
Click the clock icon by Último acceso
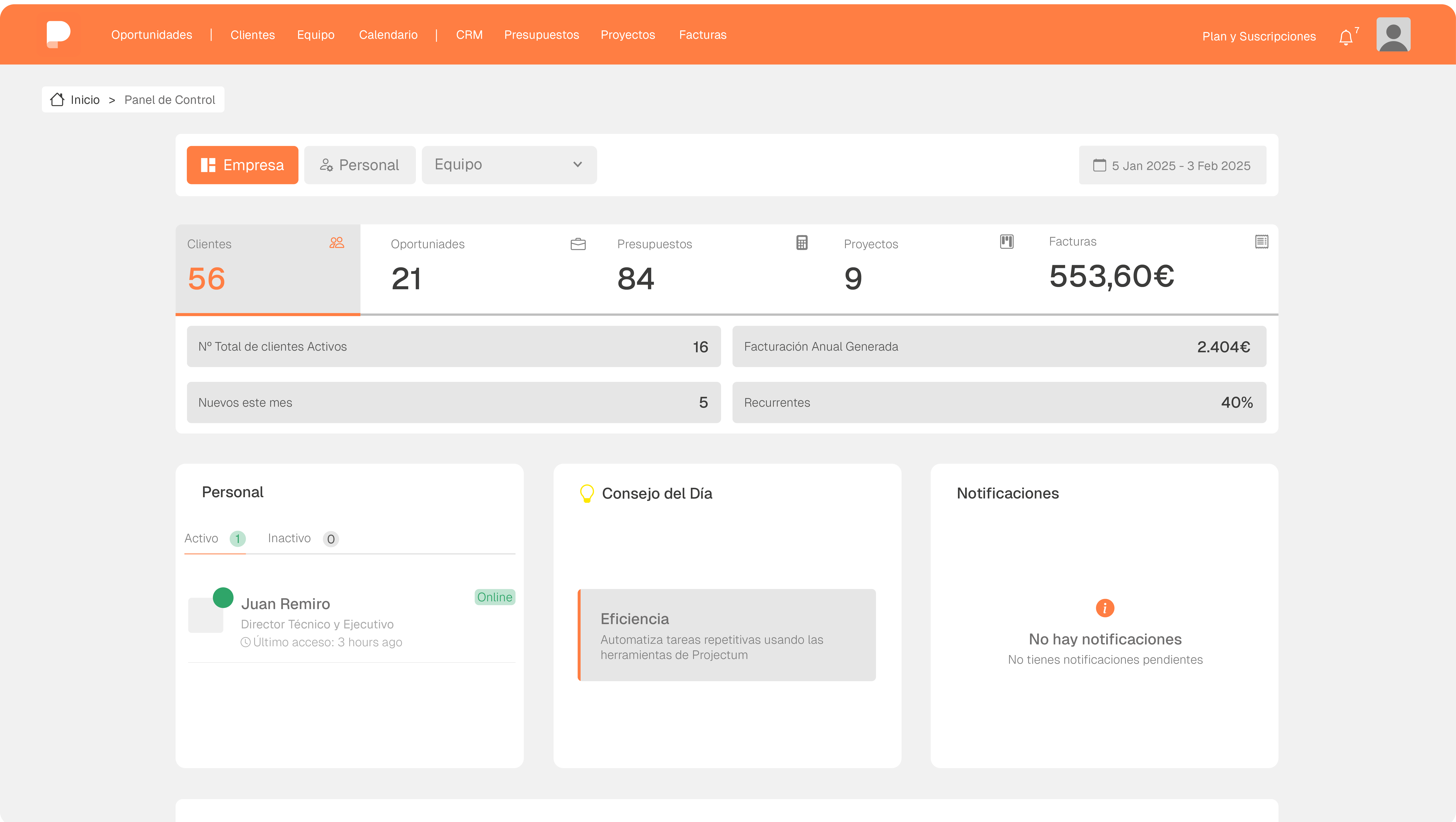(x=245, y=642)
